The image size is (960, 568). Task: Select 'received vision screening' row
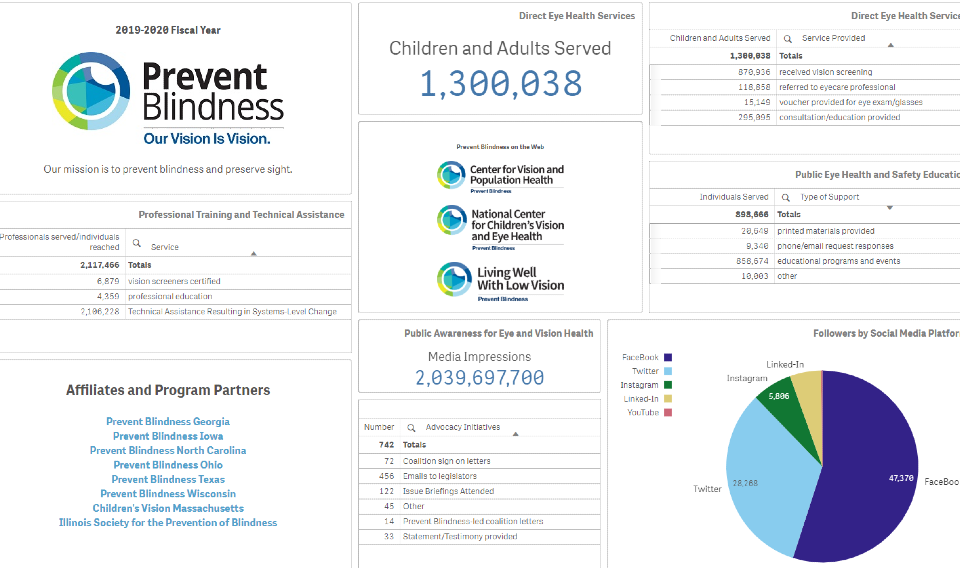tap(804, 72)
